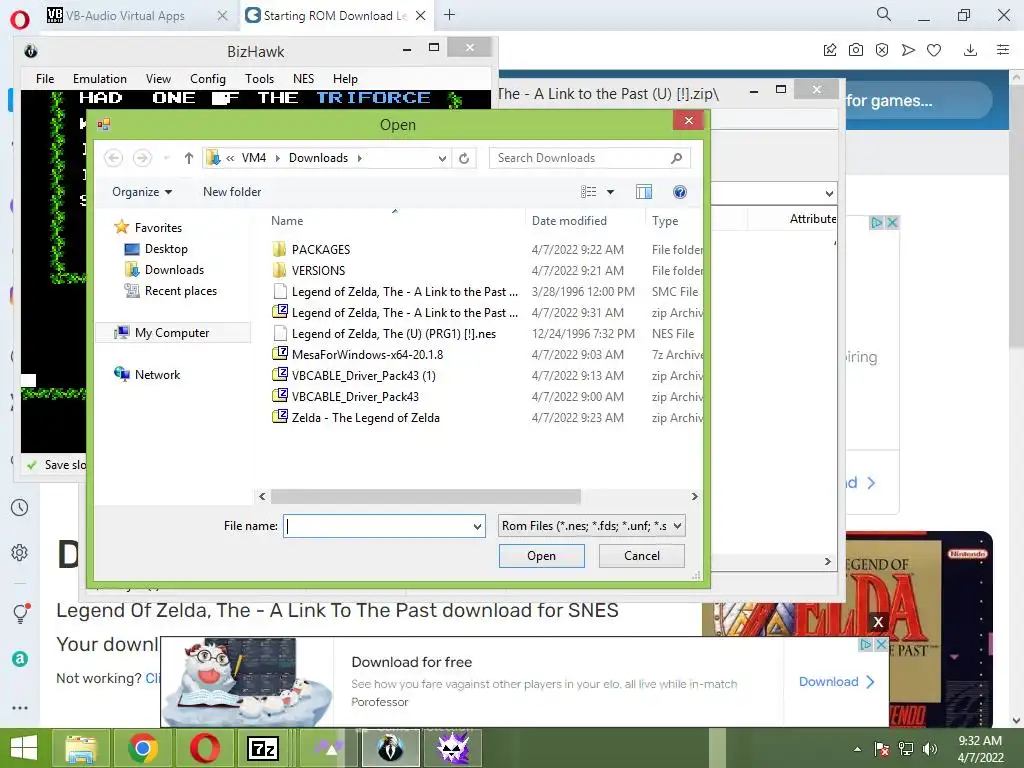
Task: Click the send/flow arrow icon in Opera toolbar
Action: pyautogui.click(x=908, y=50)
